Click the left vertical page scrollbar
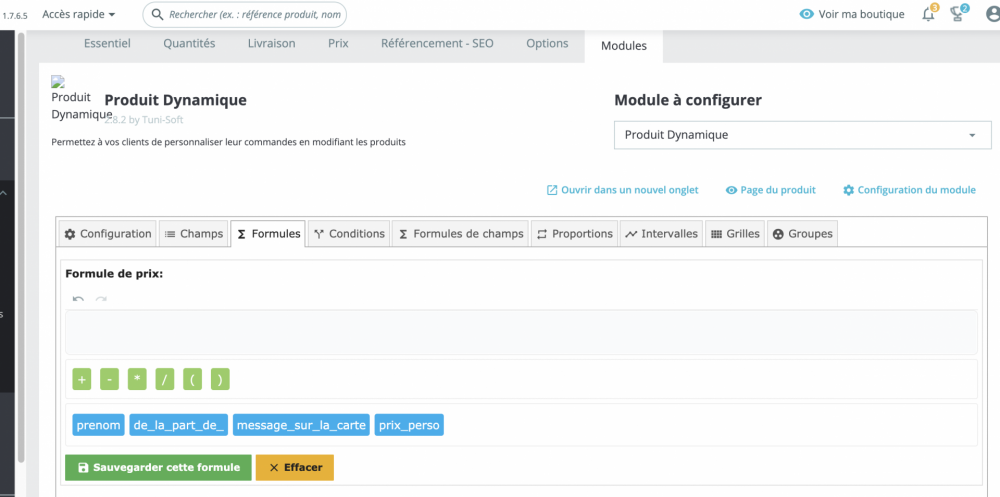Image resolution: width=1000 pixels, height=497 pixels. (21, 249)
